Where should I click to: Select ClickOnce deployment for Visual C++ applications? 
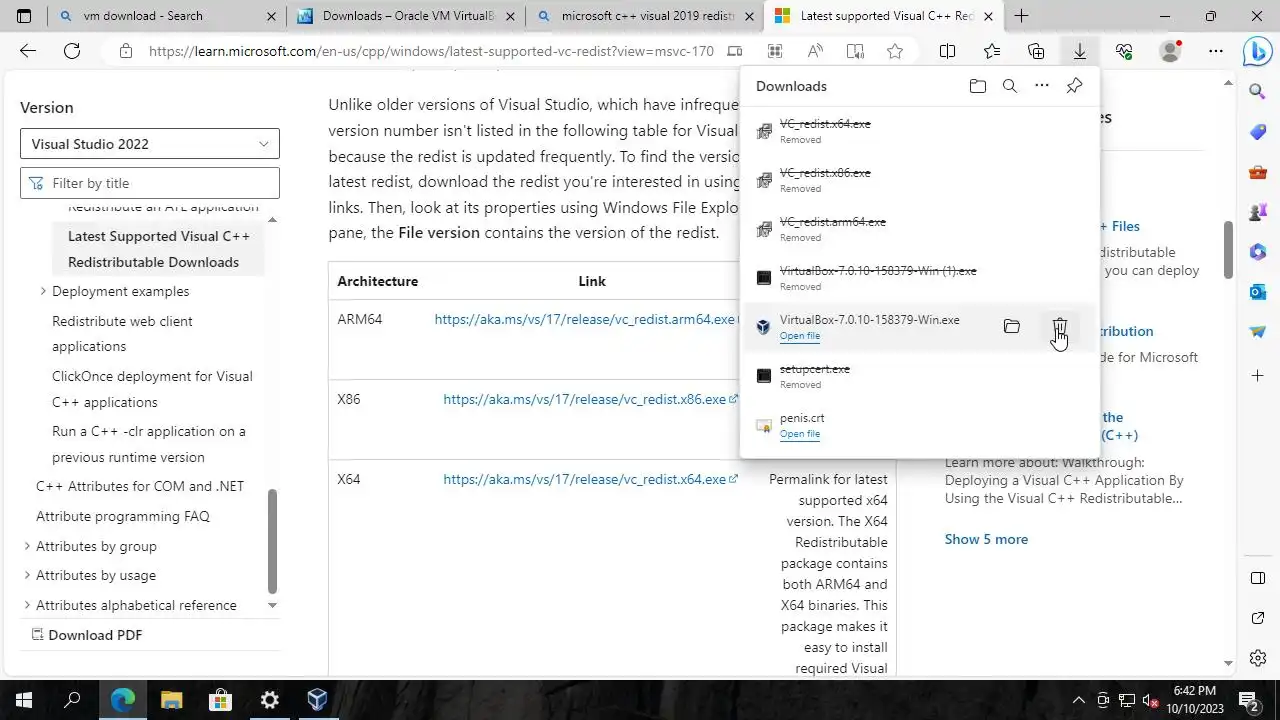pos(152,389)
